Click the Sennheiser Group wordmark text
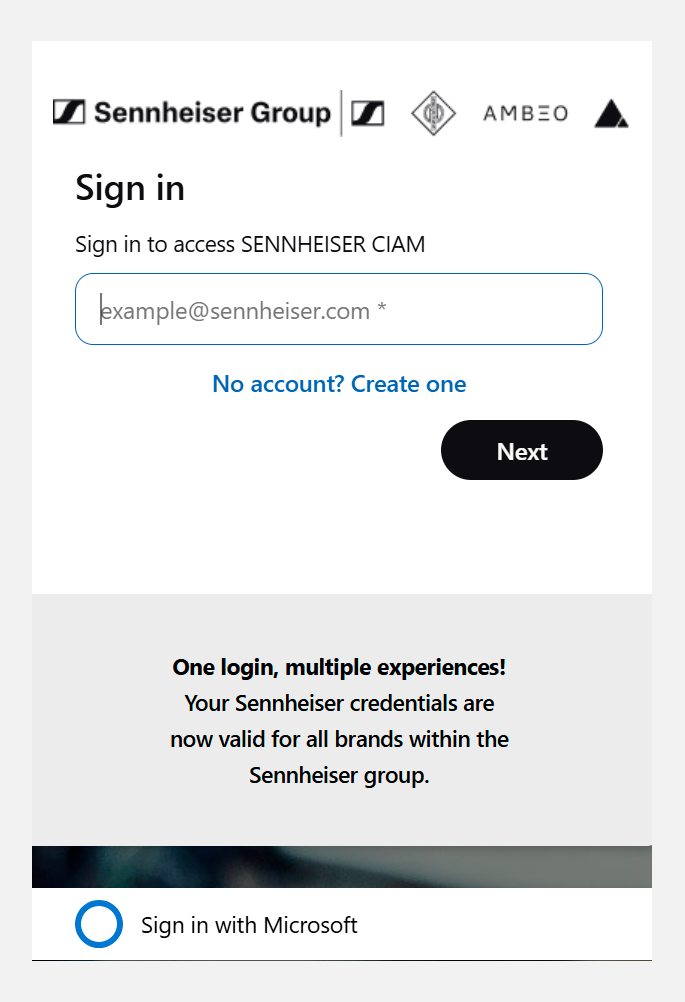Image resolution: width=685 pixels, height=1002 pixels. click(x=212, y=113)
